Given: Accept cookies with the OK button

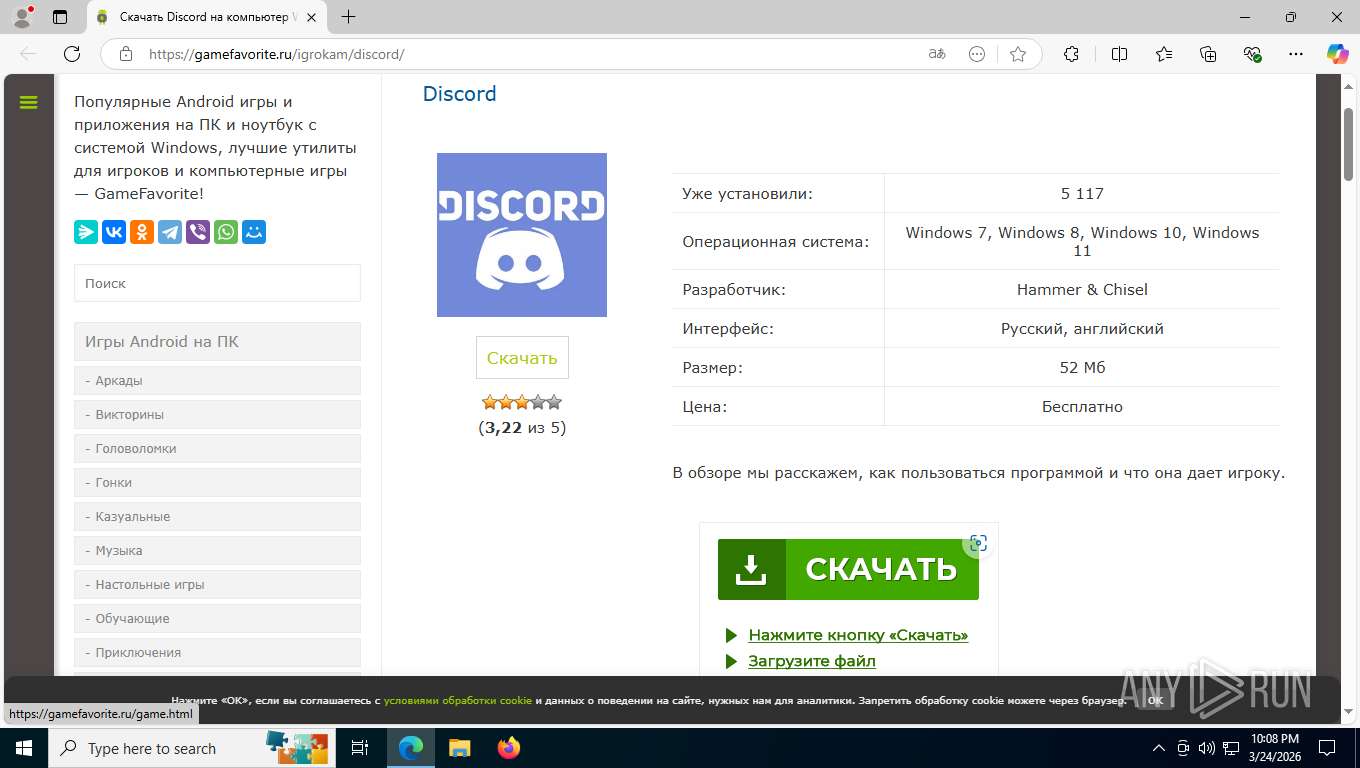Looking at the screenshot, I should pos(1155,701).
